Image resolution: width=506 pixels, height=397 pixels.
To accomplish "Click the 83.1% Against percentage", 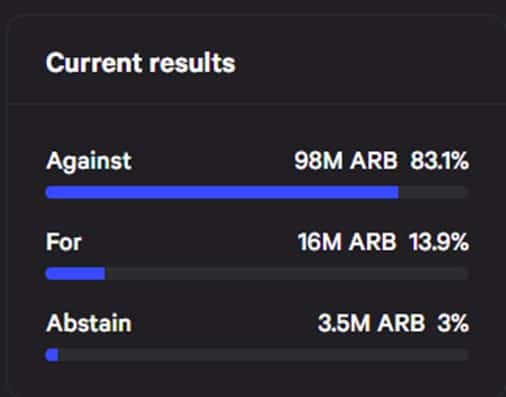I will 439,161.
